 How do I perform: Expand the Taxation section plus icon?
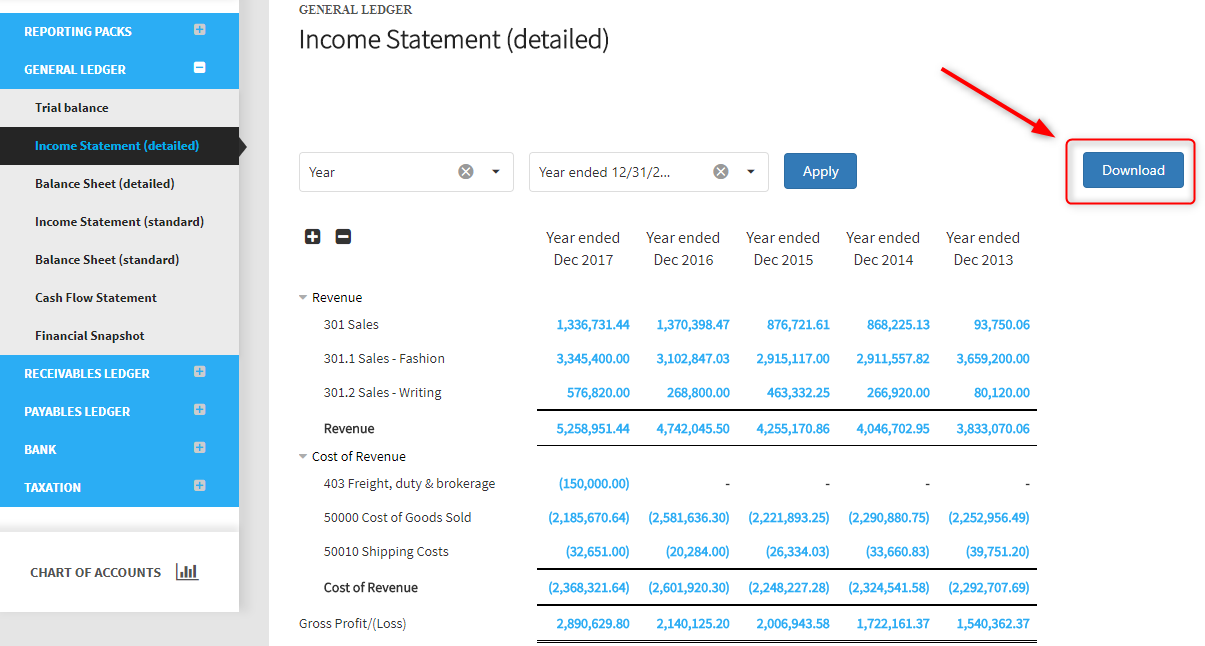199,486
